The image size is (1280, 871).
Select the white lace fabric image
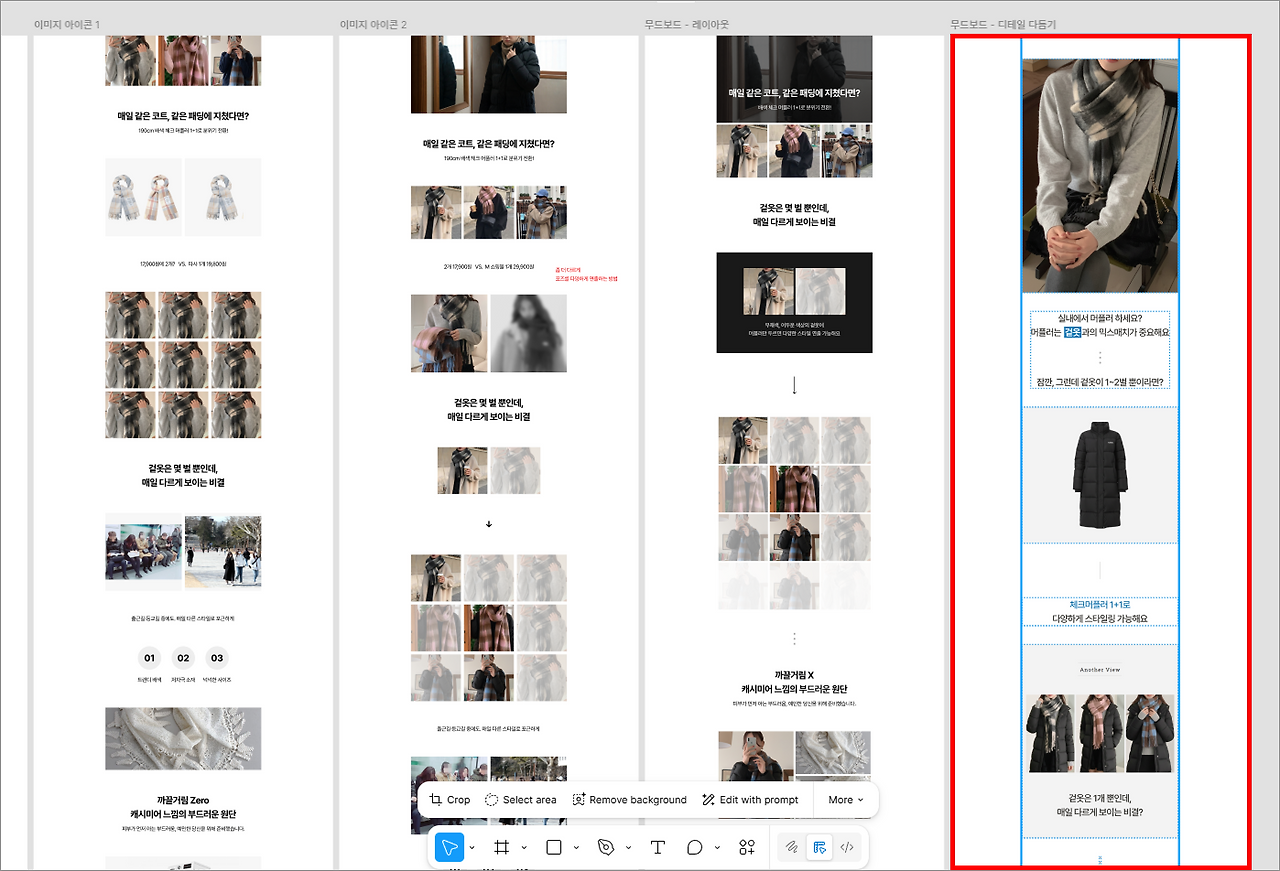183,739
